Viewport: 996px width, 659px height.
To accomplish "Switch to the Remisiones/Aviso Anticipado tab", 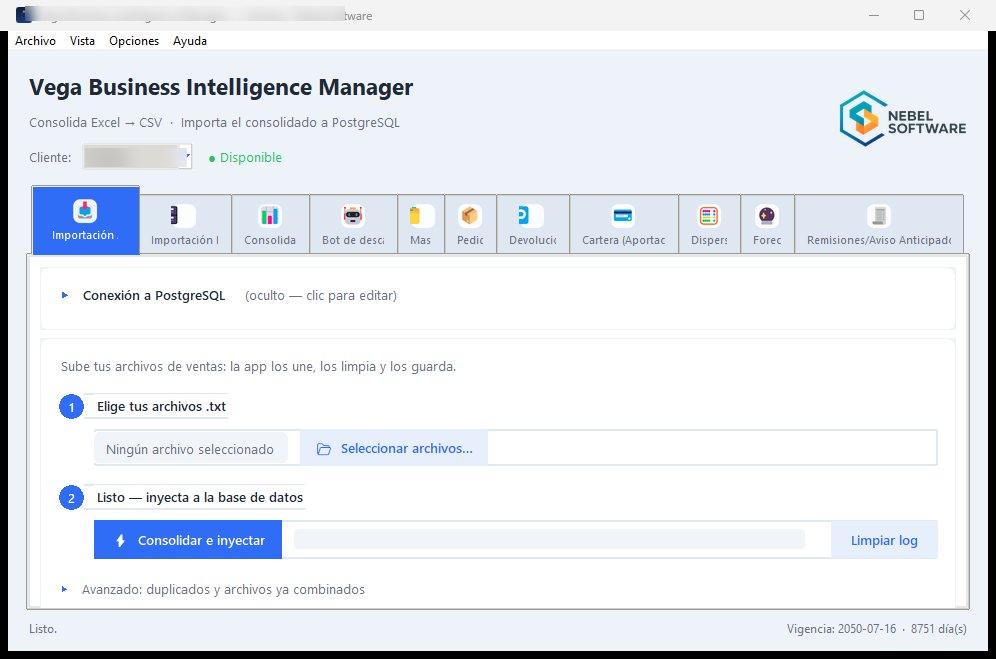I will tap(879, 224).
